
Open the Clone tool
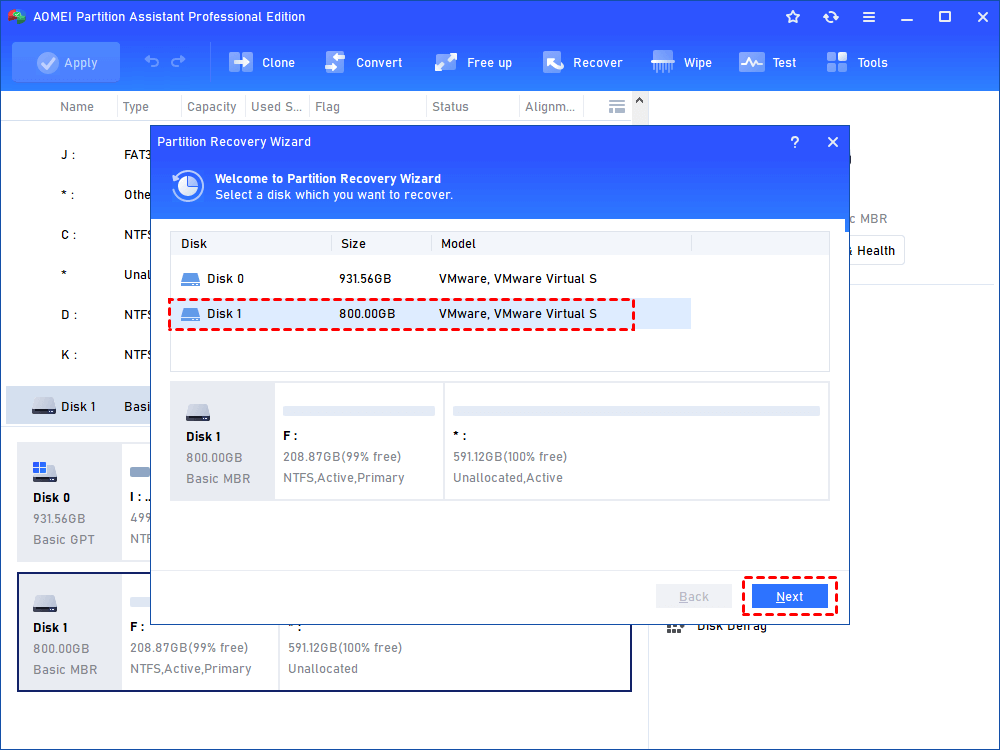[x=261, y=62]
